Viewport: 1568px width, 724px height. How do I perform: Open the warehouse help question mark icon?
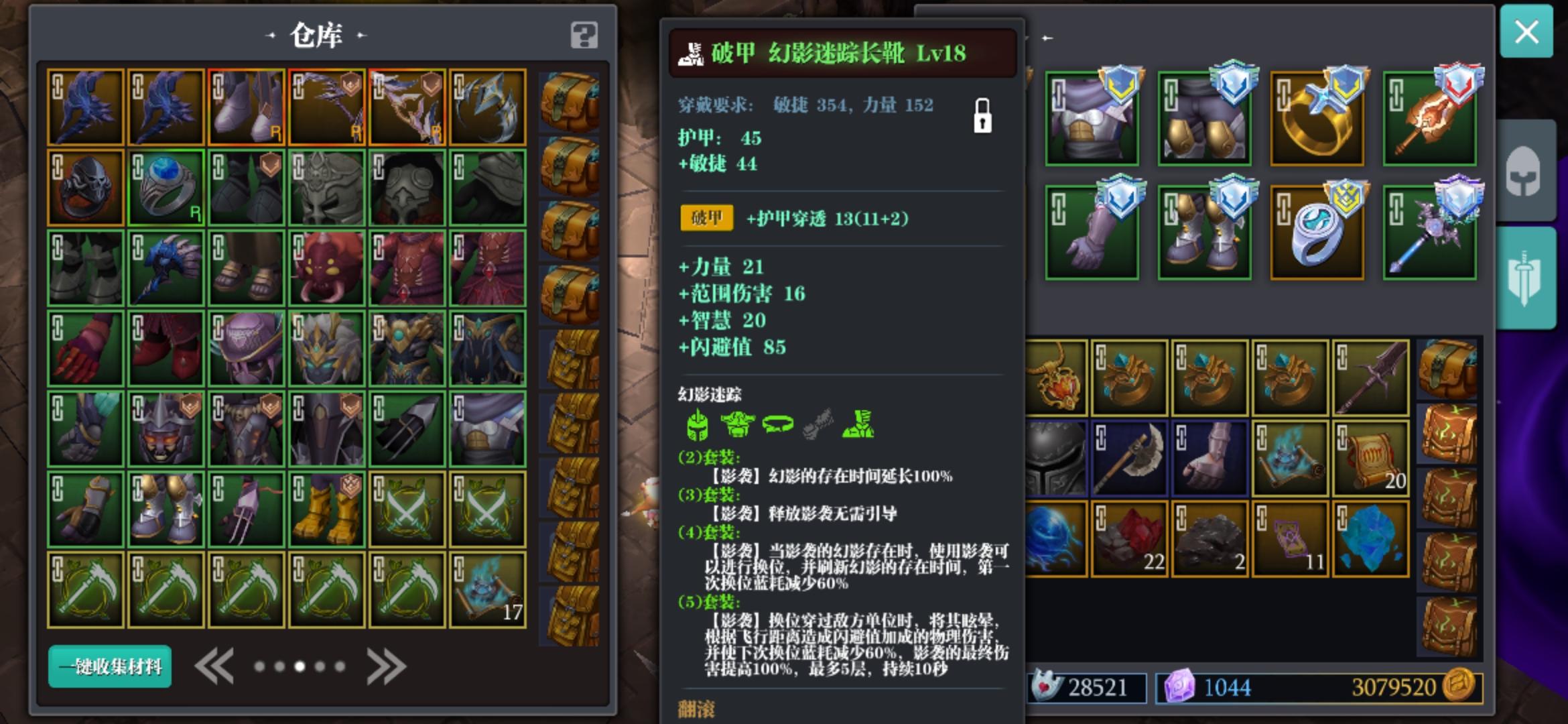click(x=584, y=35)
